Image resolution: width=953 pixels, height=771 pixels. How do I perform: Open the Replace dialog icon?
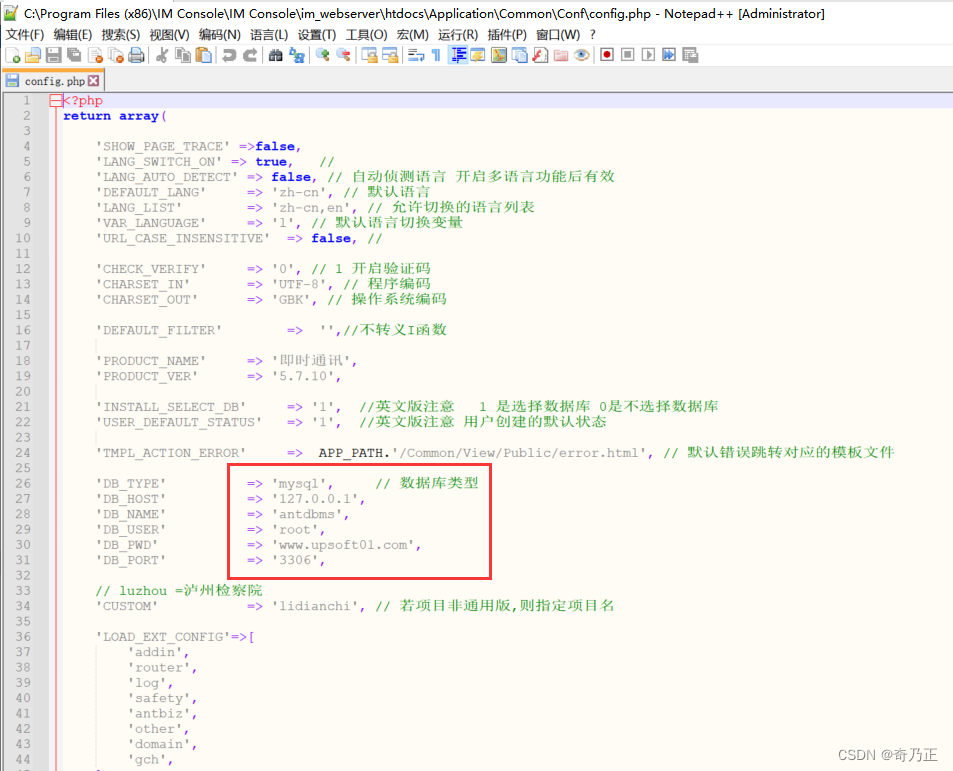(x=297, y=55)
